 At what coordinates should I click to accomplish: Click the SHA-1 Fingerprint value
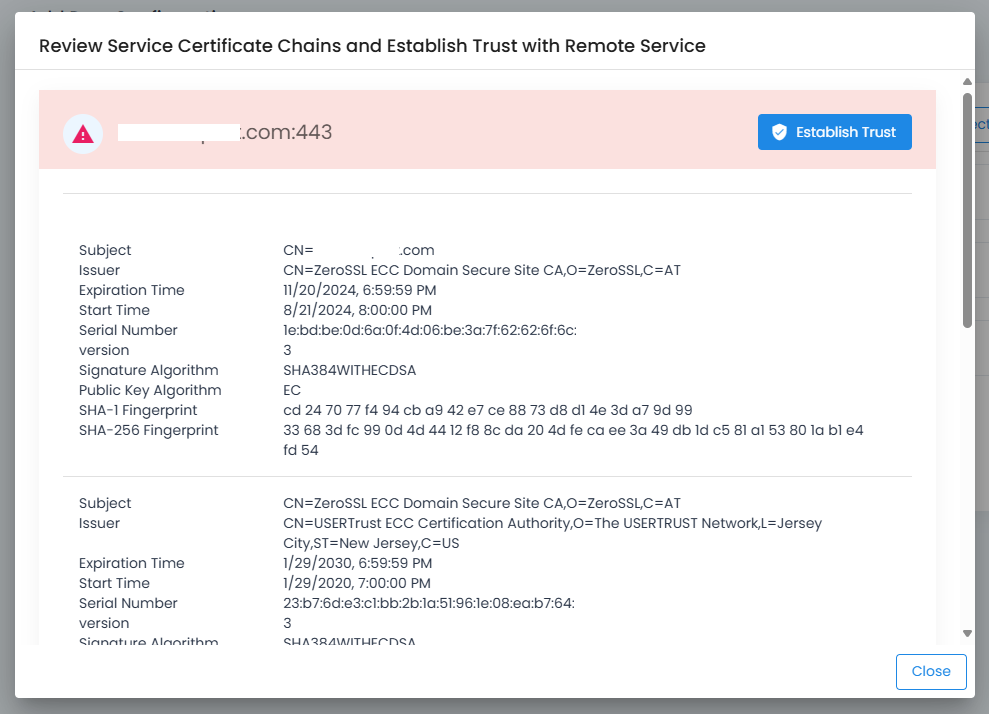[487, 410]
